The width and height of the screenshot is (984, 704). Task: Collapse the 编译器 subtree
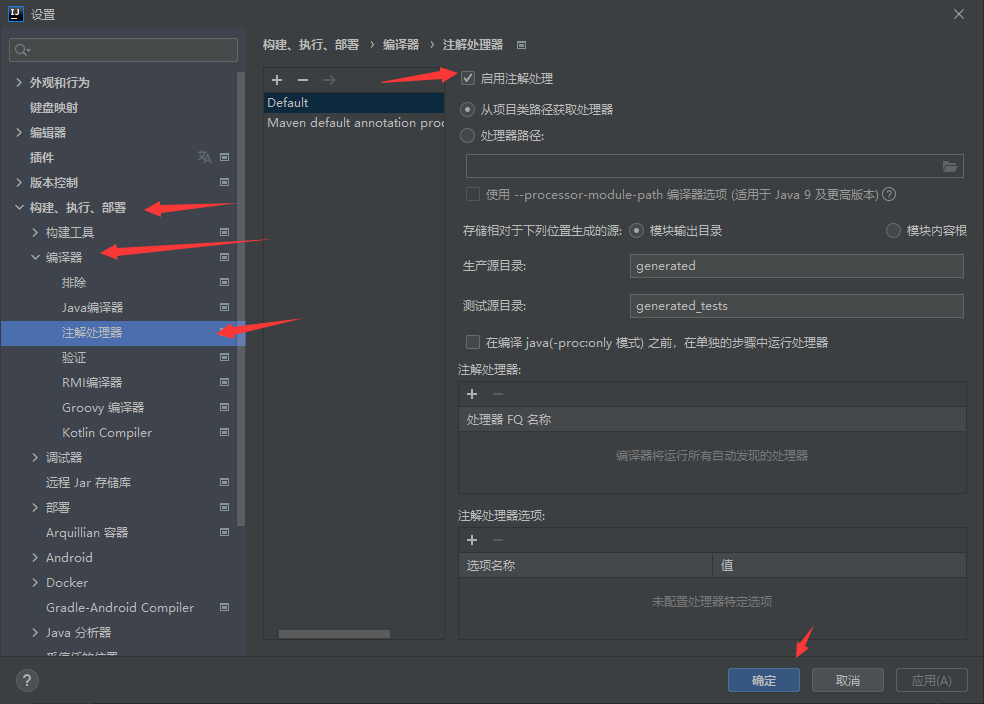coord(35,257)
